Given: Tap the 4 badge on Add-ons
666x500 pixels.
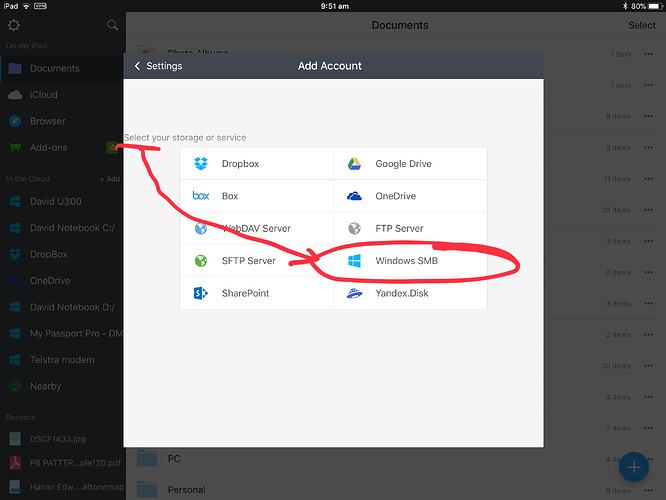Looking at the screenshot, I should click(112, 147).
